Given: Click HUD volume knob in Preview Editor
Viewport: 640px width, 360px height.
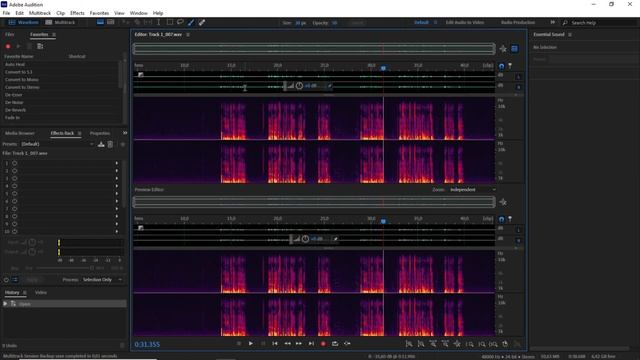Looking at the screenshot, I should (305, 239).
